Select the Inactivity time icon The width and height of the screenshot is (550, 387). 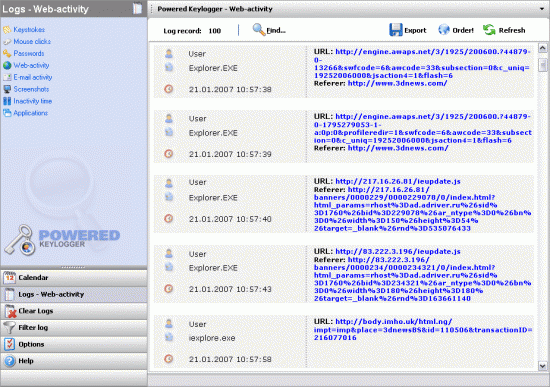(x=7, y=101)
